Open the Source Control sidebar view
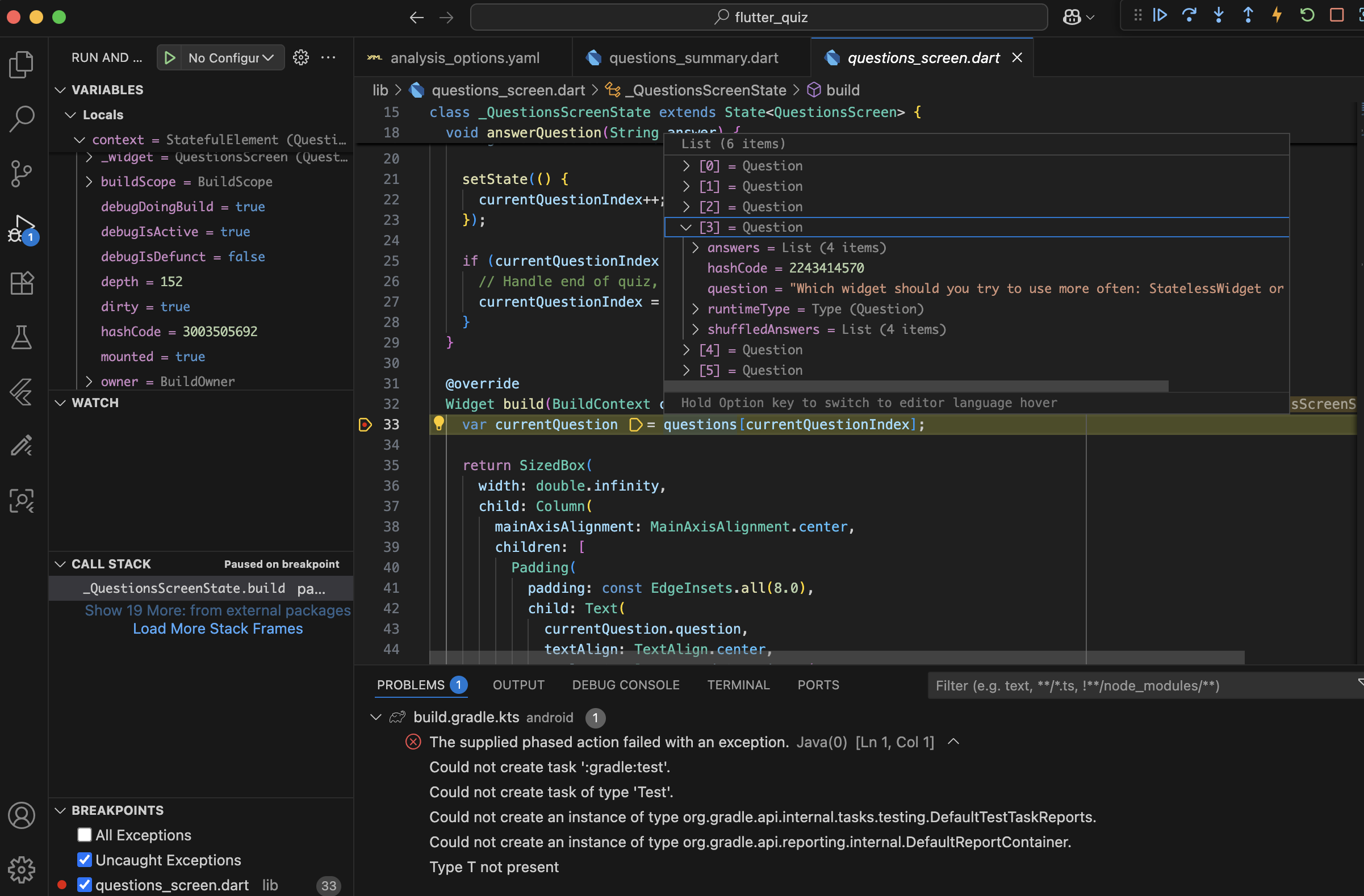 [x=22, y=173]
